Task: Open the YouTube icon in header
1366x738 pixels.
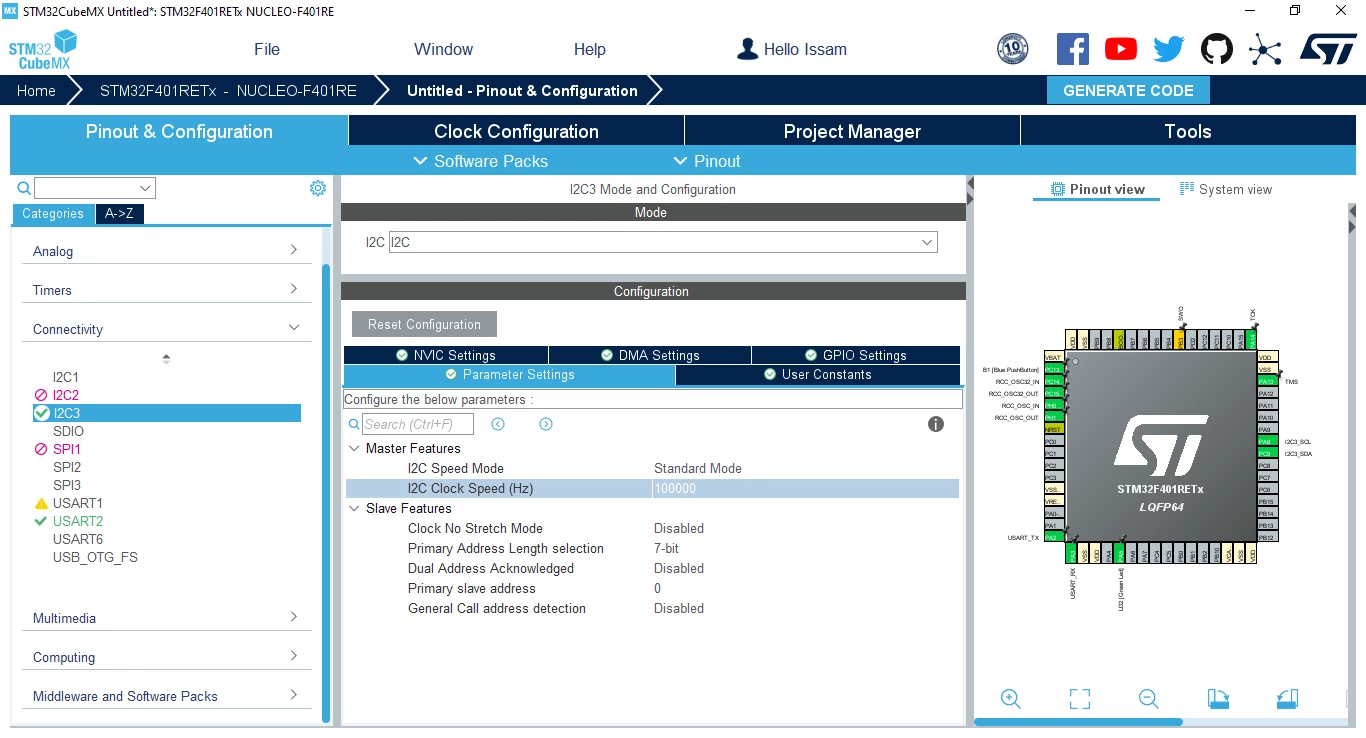Action: tap(1121, 49)
